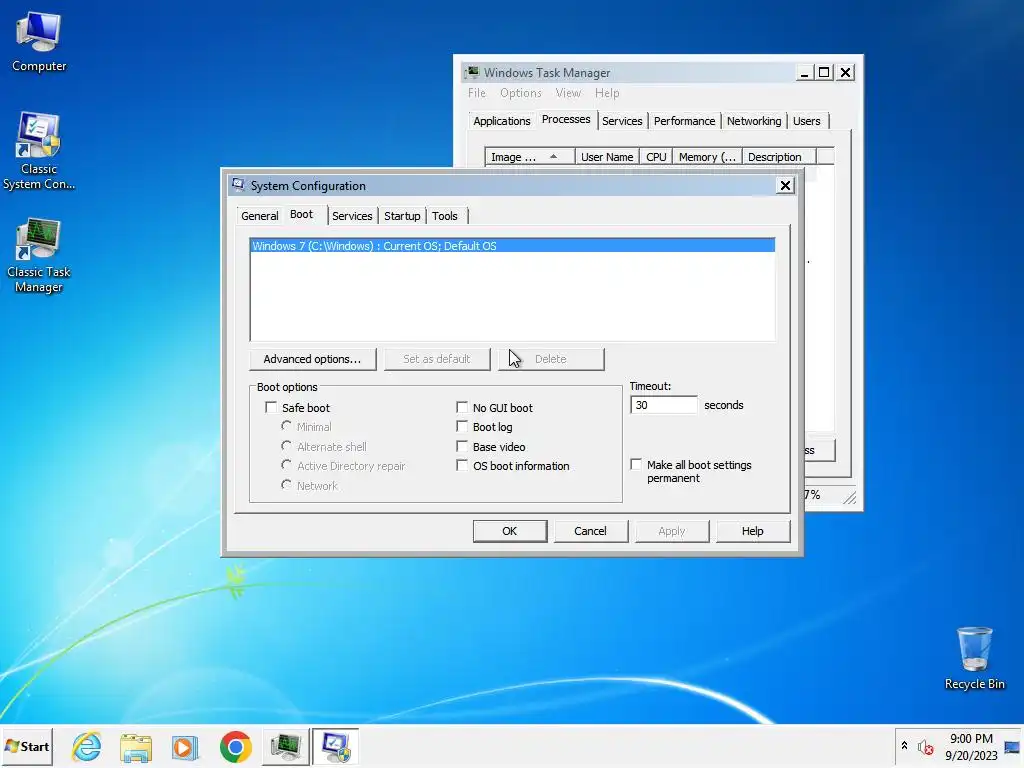Open the Start menu
The image size is (1024, 768).
click(27, 746)
